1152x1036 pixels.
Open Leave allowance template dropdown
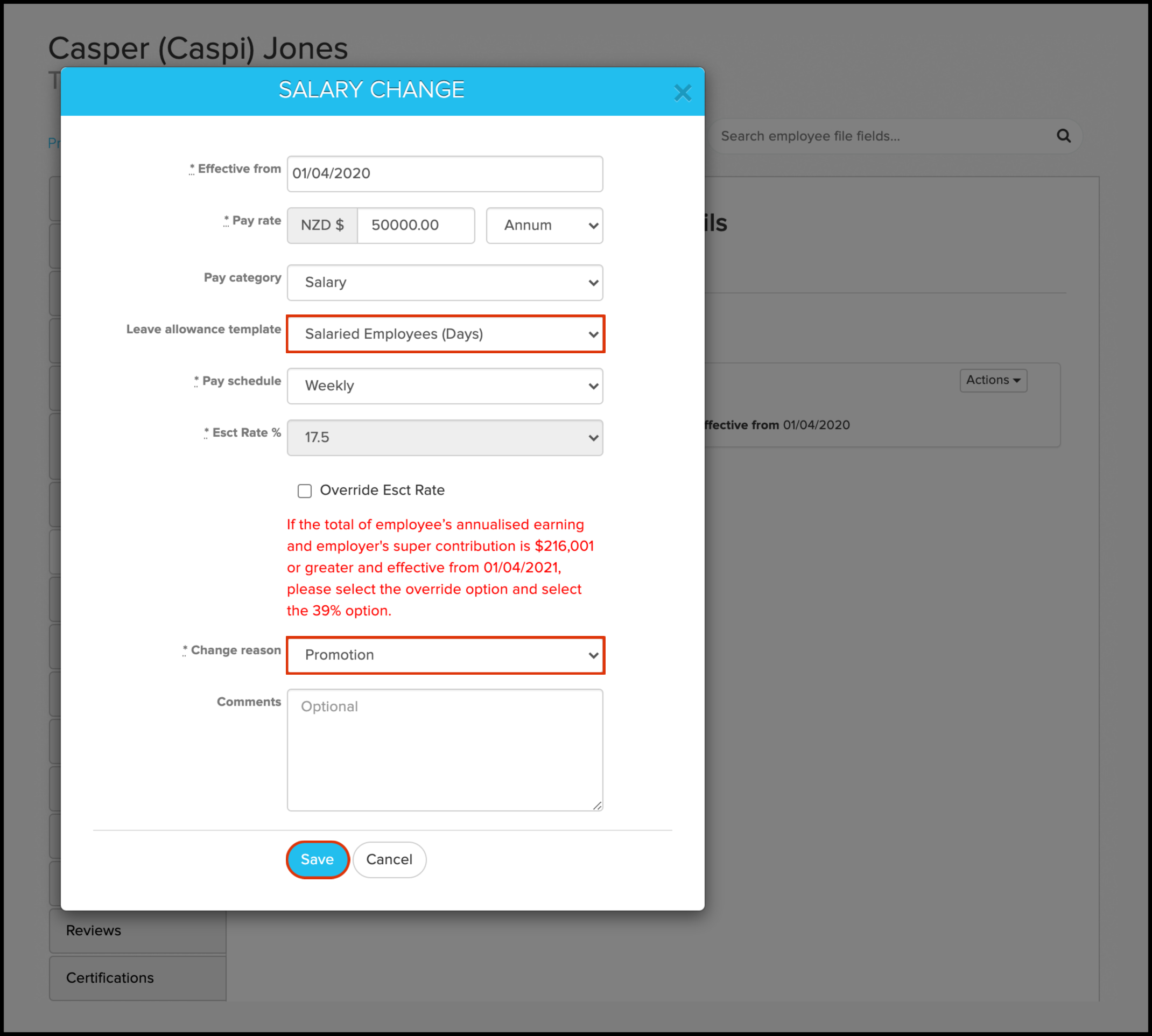click(445, 334)
